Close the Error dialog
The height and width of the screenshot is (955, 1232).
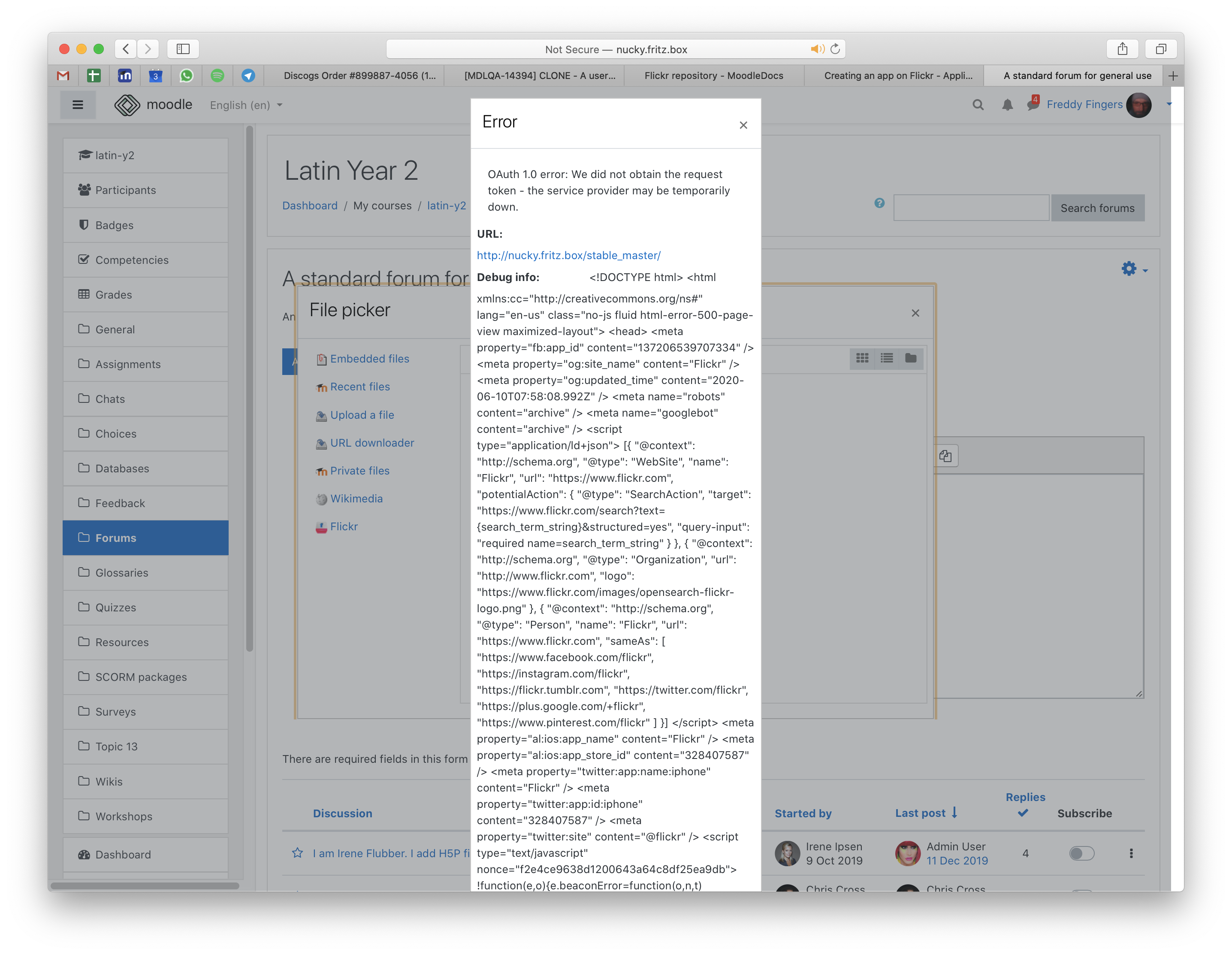(743, 125)
